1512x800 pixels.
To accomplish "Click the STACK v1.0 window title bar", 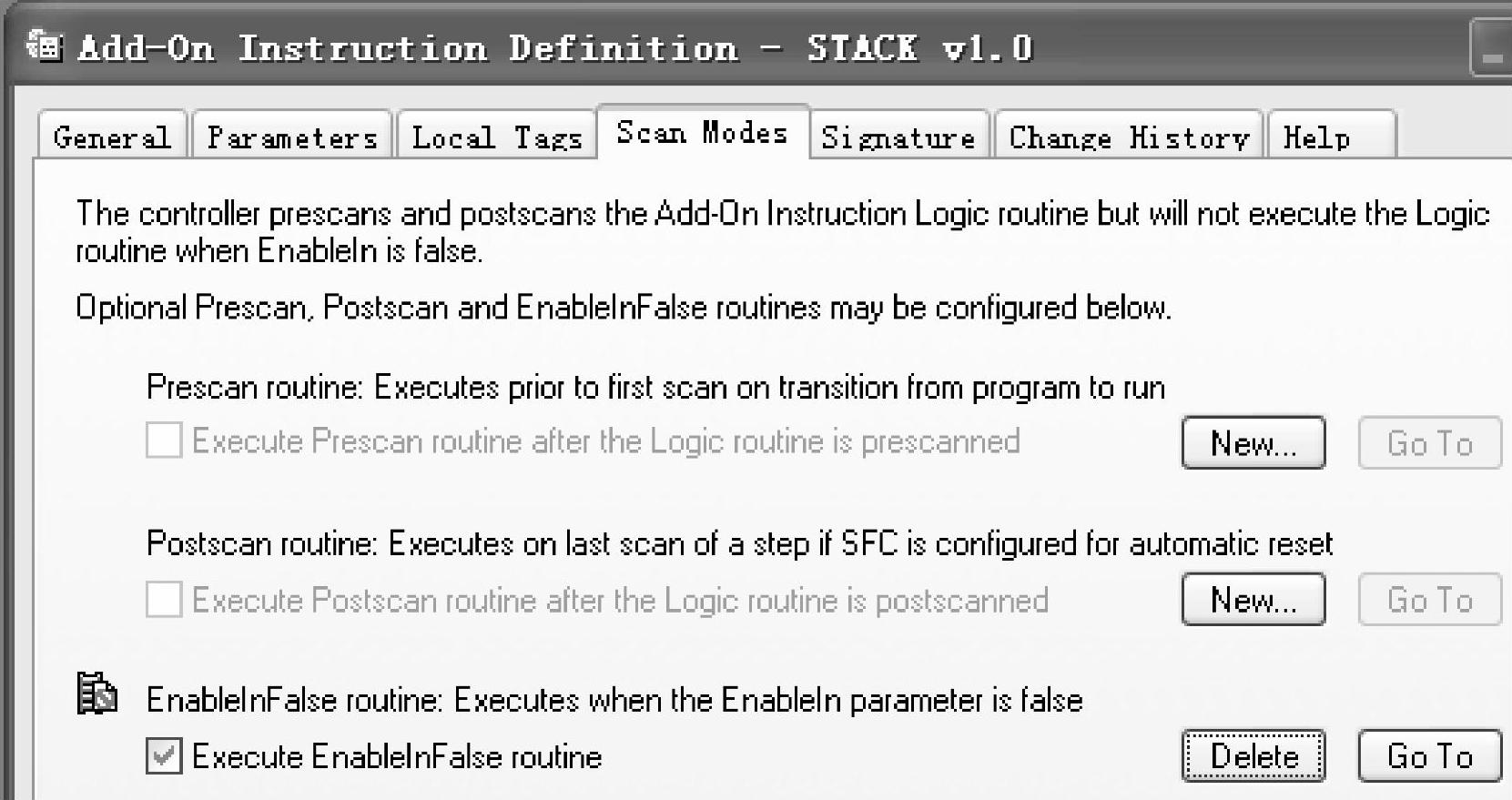I will coord(728,47).
